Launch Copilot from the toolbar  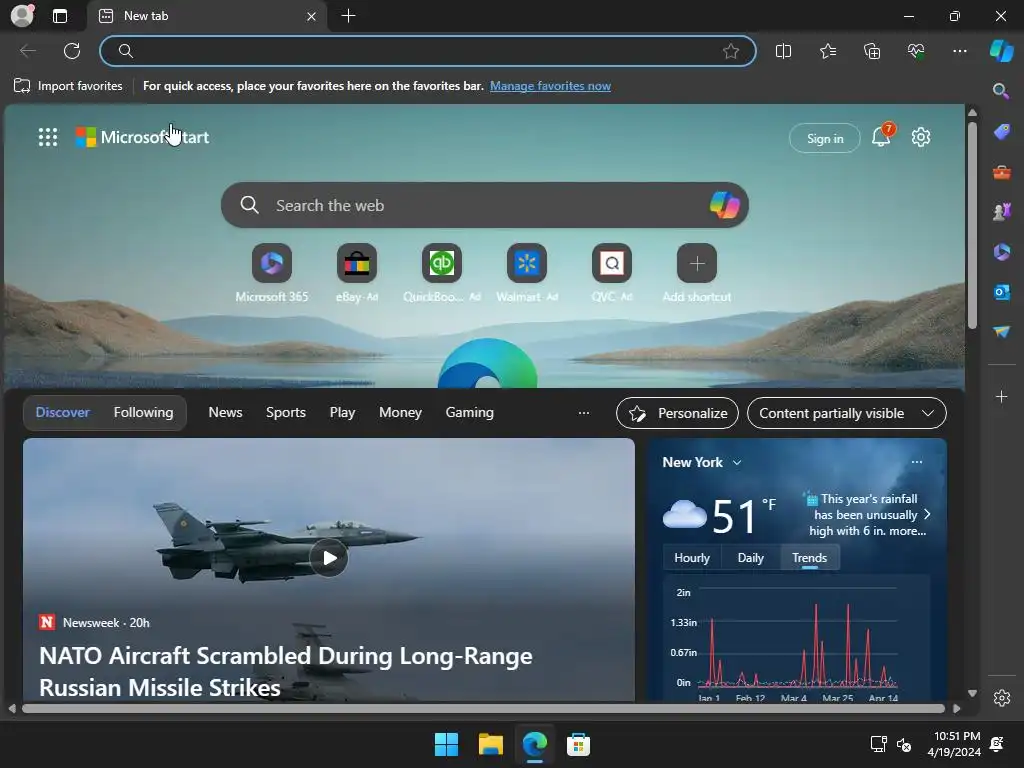coord(1002,51)
